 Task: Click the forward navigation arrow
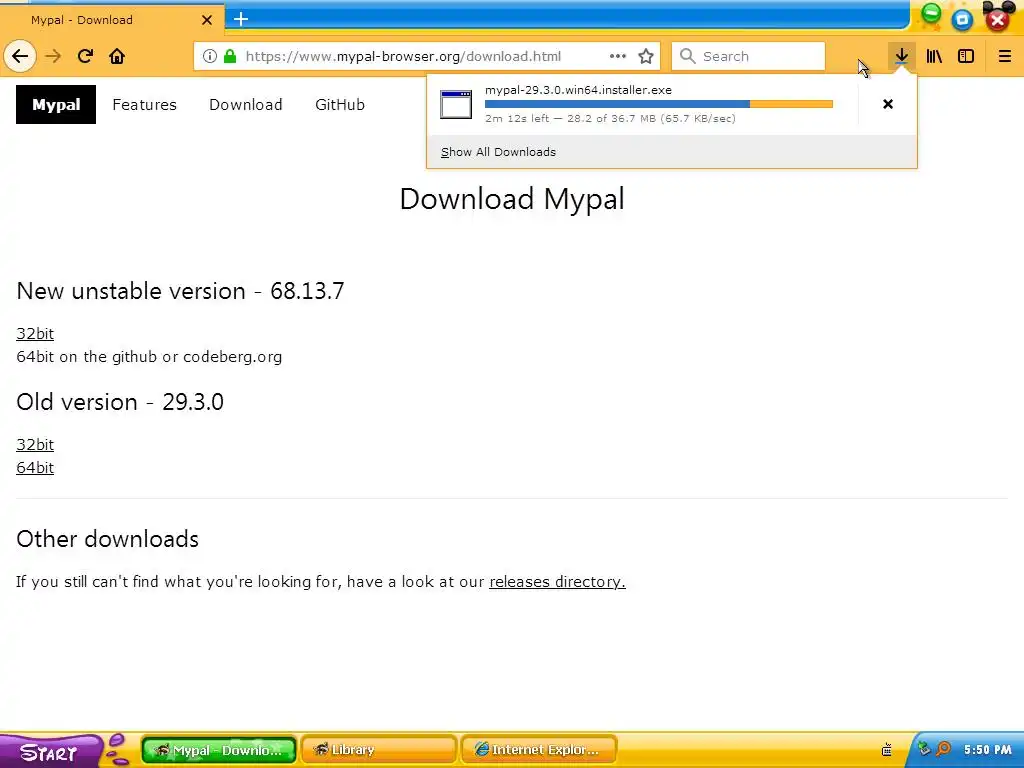pos(53,56)
